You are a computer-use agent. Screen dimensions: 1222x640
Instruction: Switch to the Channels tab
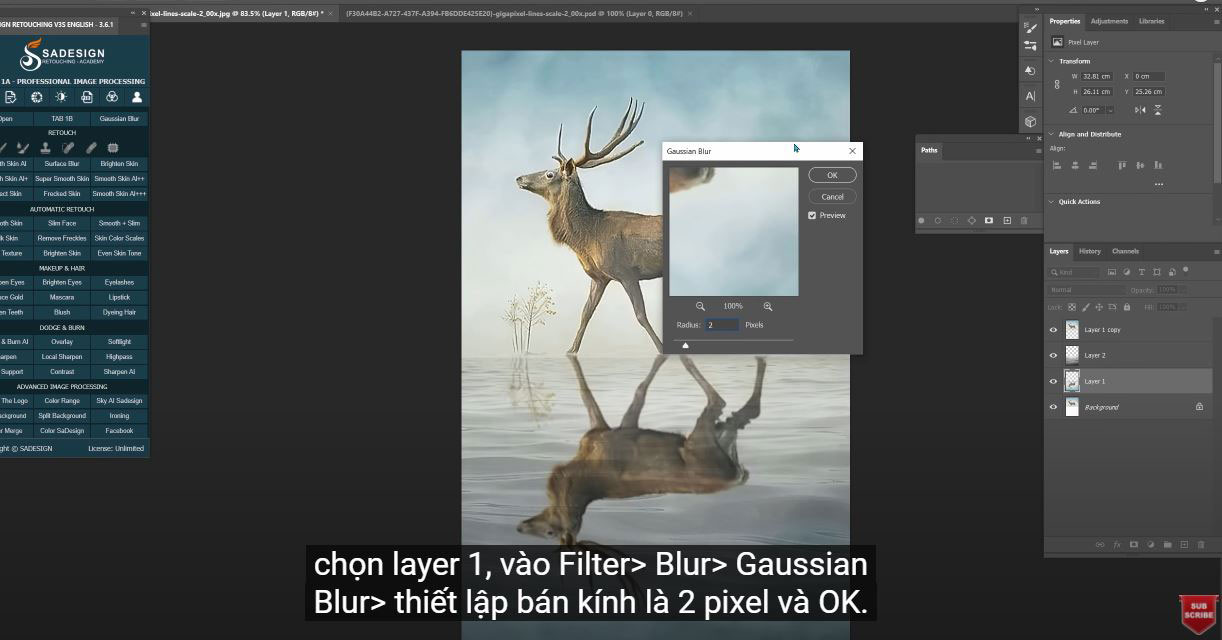pos(1125,251)
